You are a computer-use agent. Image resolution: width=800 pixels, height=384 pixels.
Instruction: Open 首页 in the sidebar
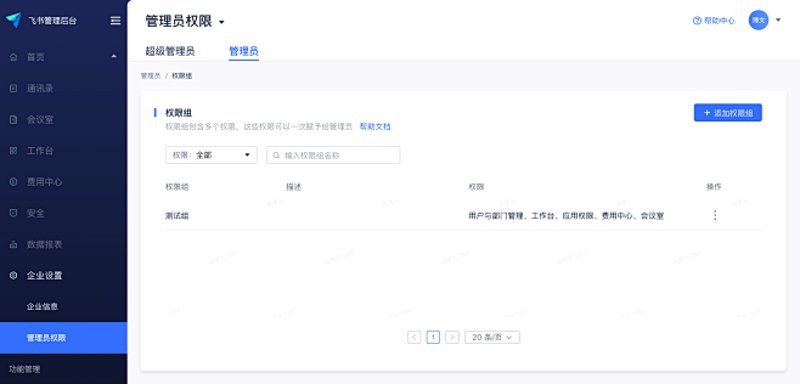(36, 57)
